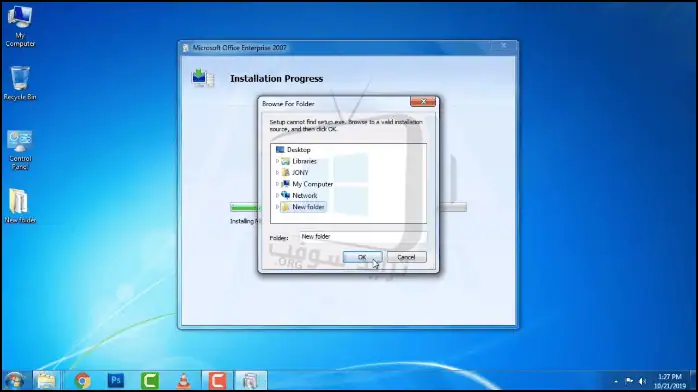698x392 pixels.
Task: Click the Desktop icon in folder tree
Action: coord(280,150)
